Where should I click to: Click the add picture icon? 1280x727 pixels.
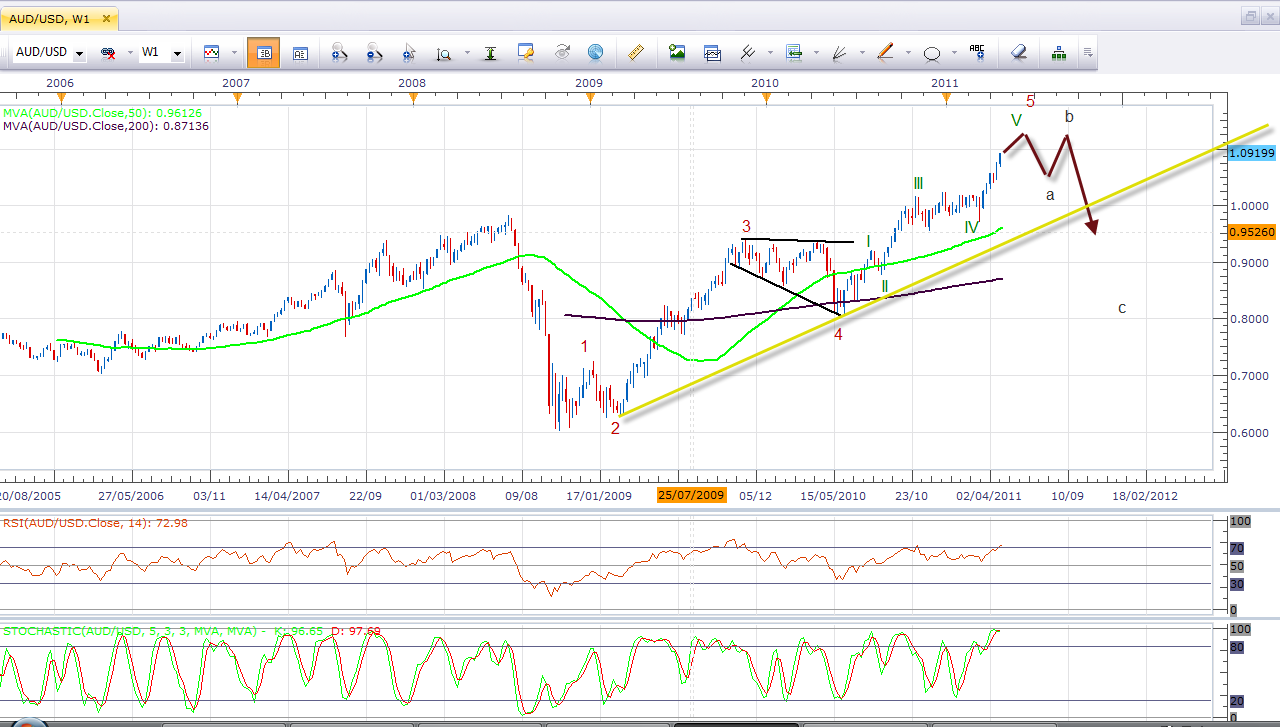677,52
